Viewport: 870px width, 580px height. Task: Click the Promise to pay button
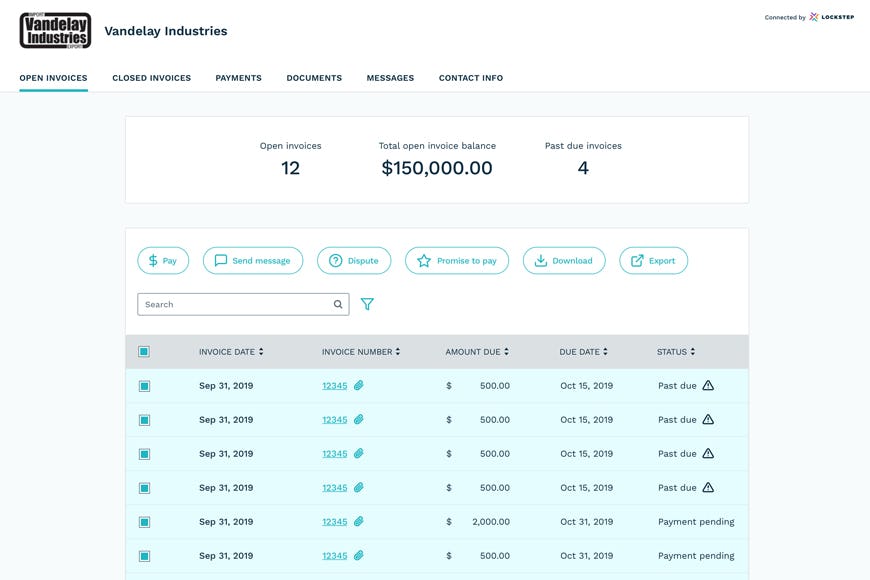[457, 260]
